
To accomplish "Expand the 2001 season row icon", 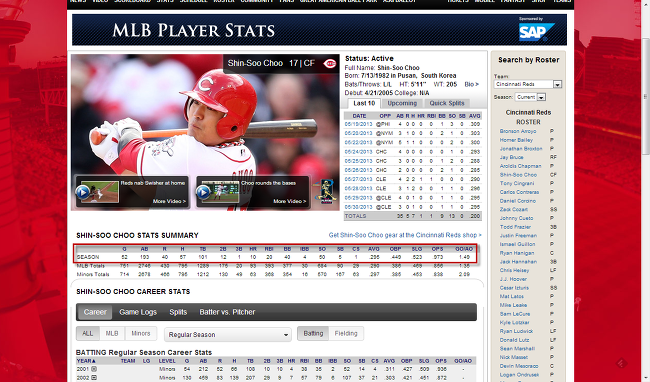I will [x=94, y=369].
